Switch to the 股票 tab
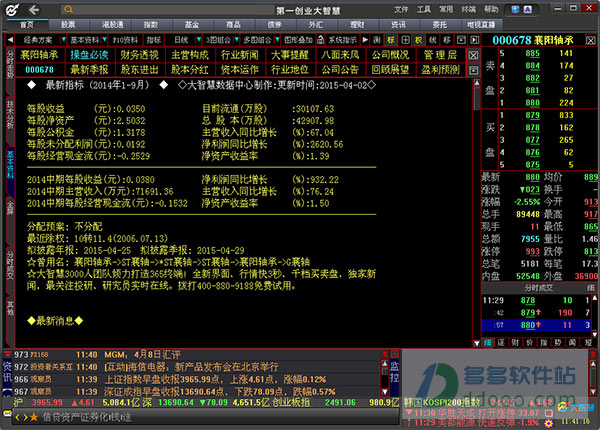600x430 pixels. (x=68, y=25)
